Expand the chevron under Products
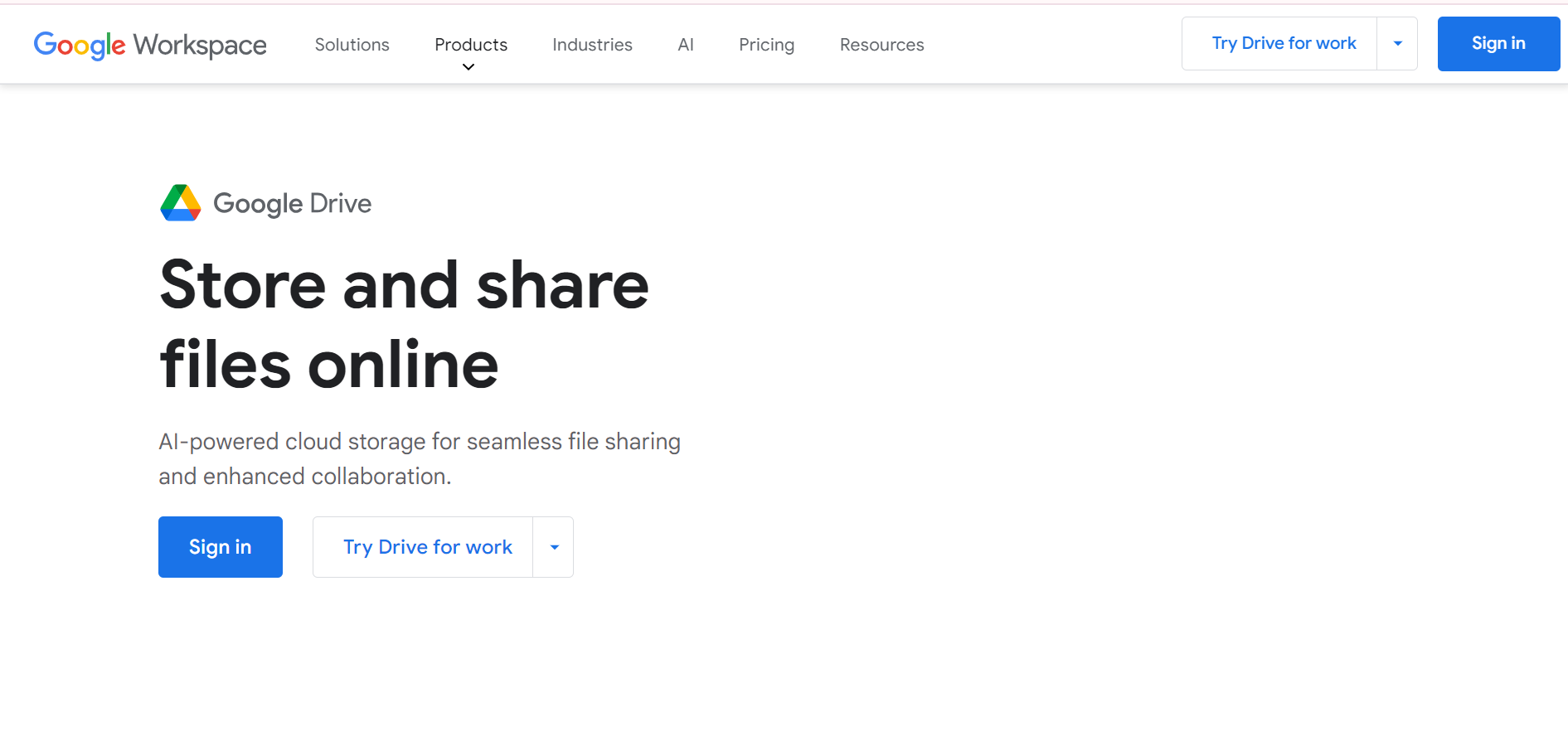 (x=468, y=67)
